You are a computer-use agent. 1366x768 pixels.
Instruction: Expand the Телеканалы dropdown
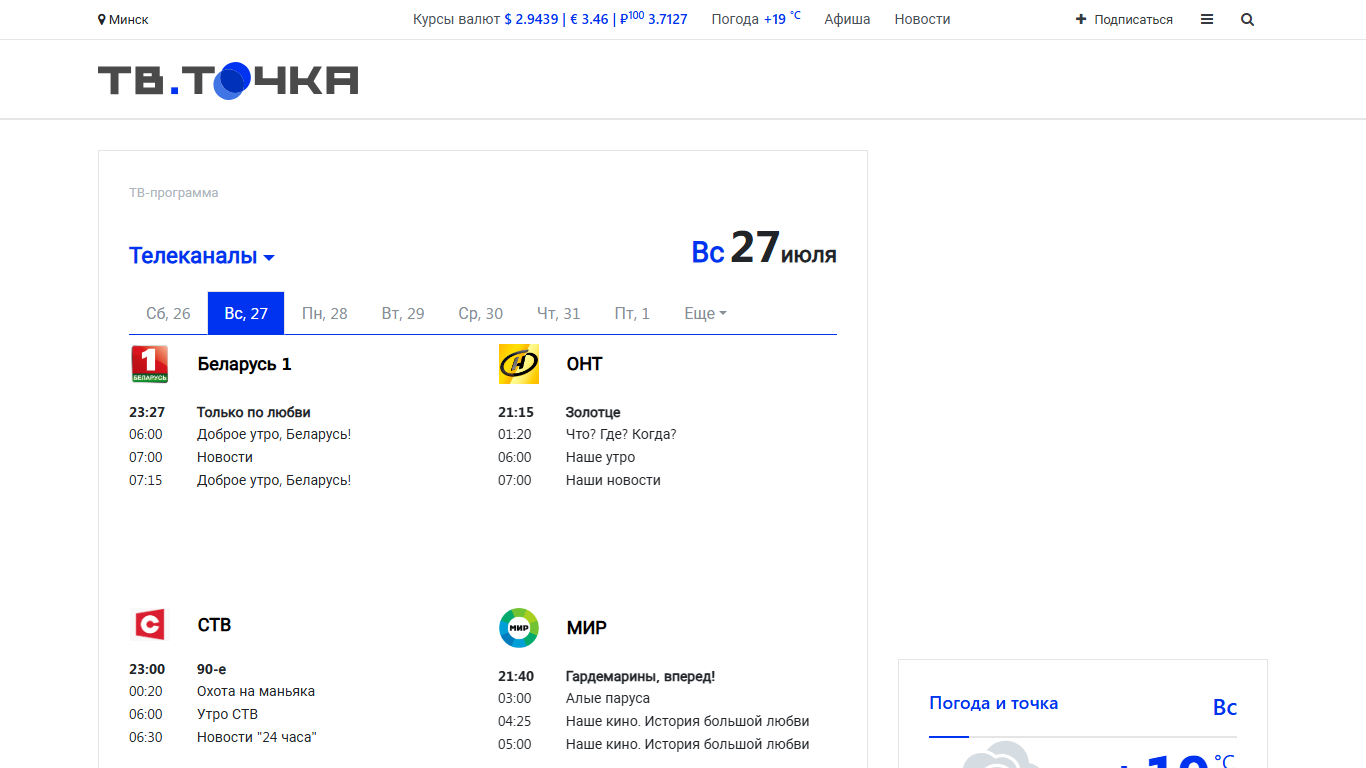(202, 256)
